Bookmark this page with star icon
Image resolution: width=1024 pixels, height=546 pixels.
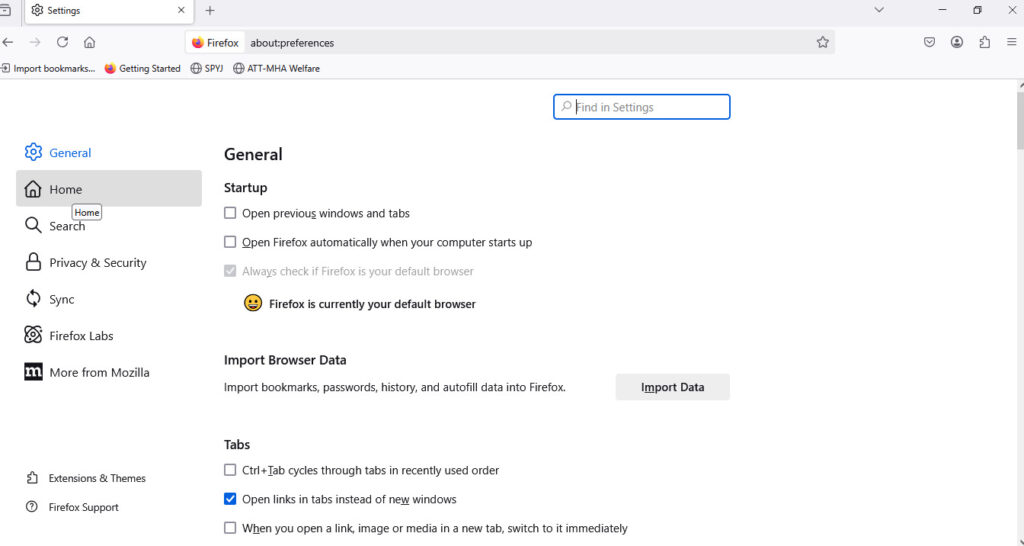822,42
